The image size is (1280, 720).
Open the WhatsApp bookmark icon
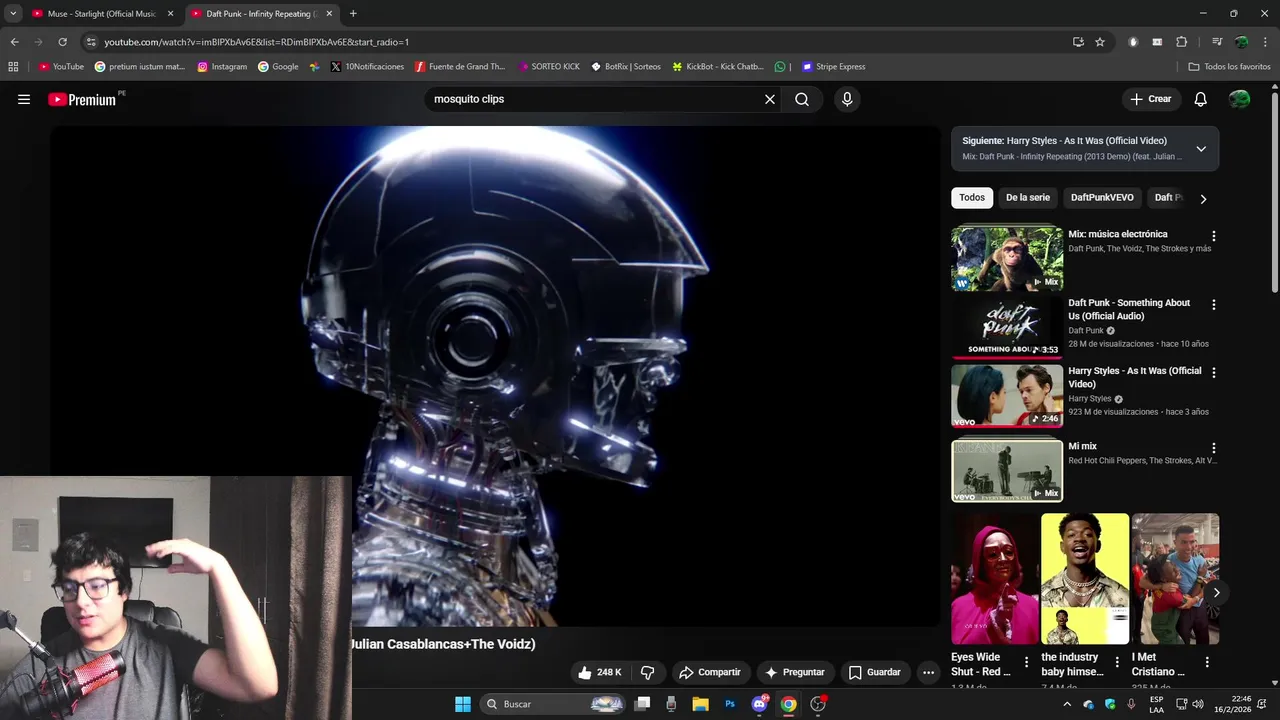[780, 67]
